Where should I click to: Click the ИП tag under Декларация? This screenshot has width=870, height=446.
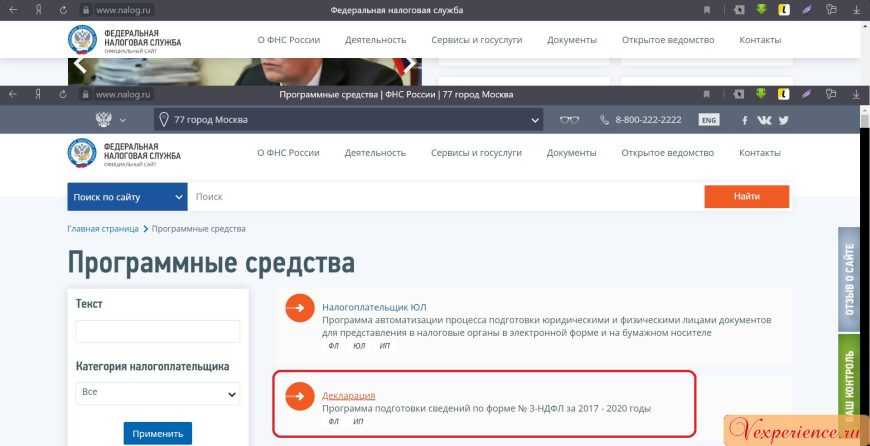(x=358, y=421)
